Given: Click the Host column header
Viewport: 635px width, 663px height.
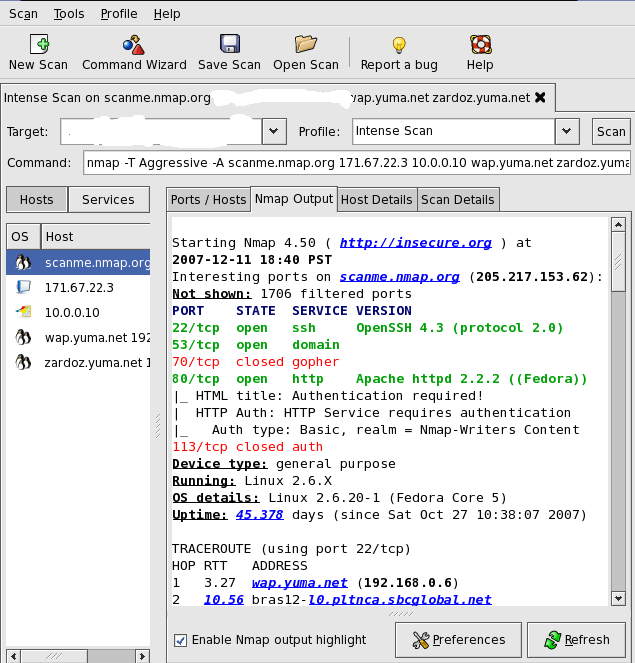Looking at the screenshot, I should click(96, 237).
